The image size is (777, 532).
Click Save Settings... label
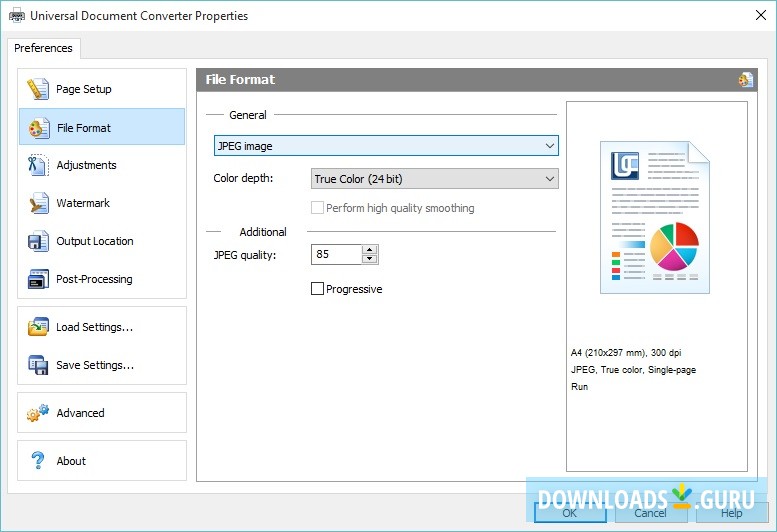tap(95, 366)
